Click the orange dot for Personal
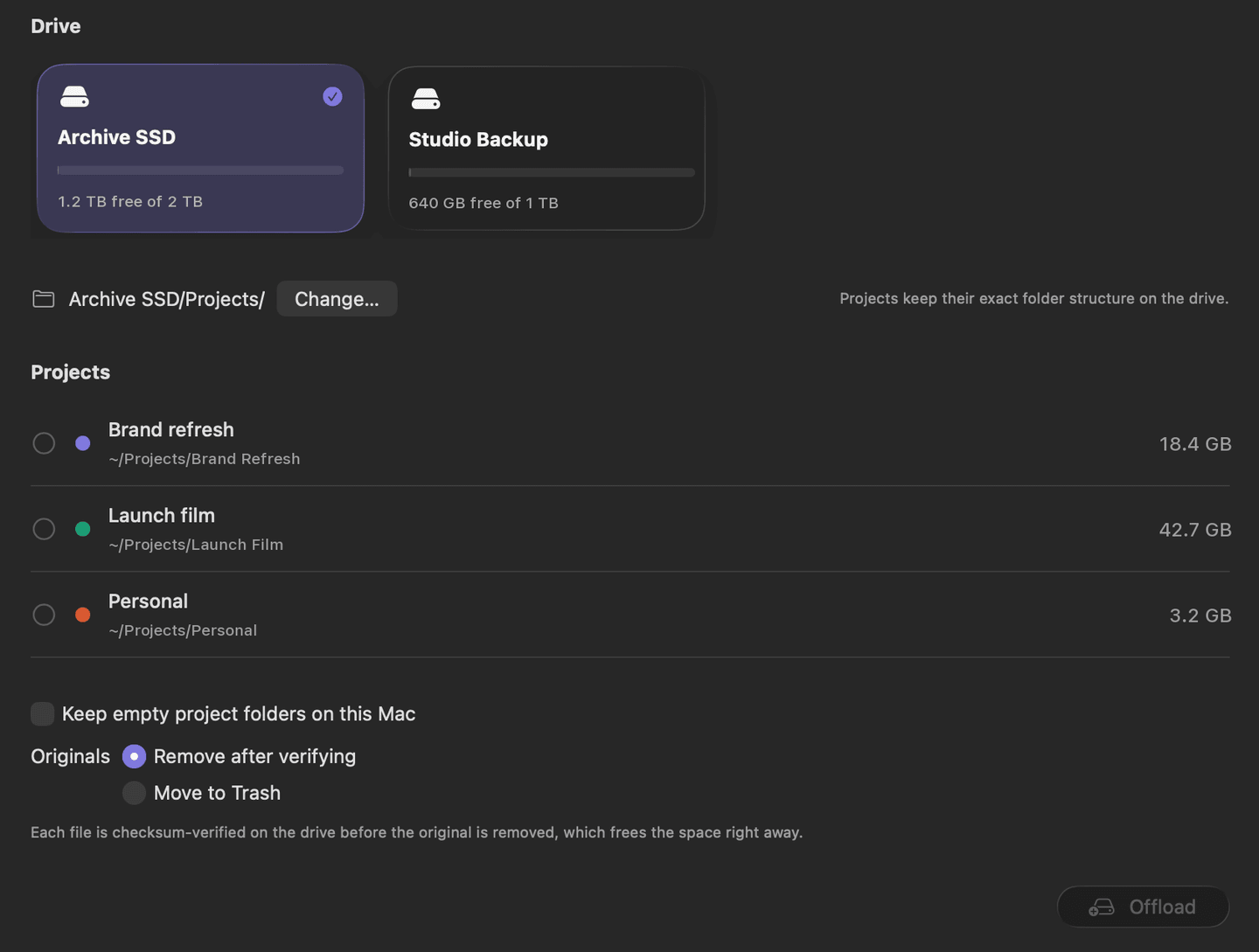The image size is (1259, 952). pyautogui.click(x=83, y=615)
